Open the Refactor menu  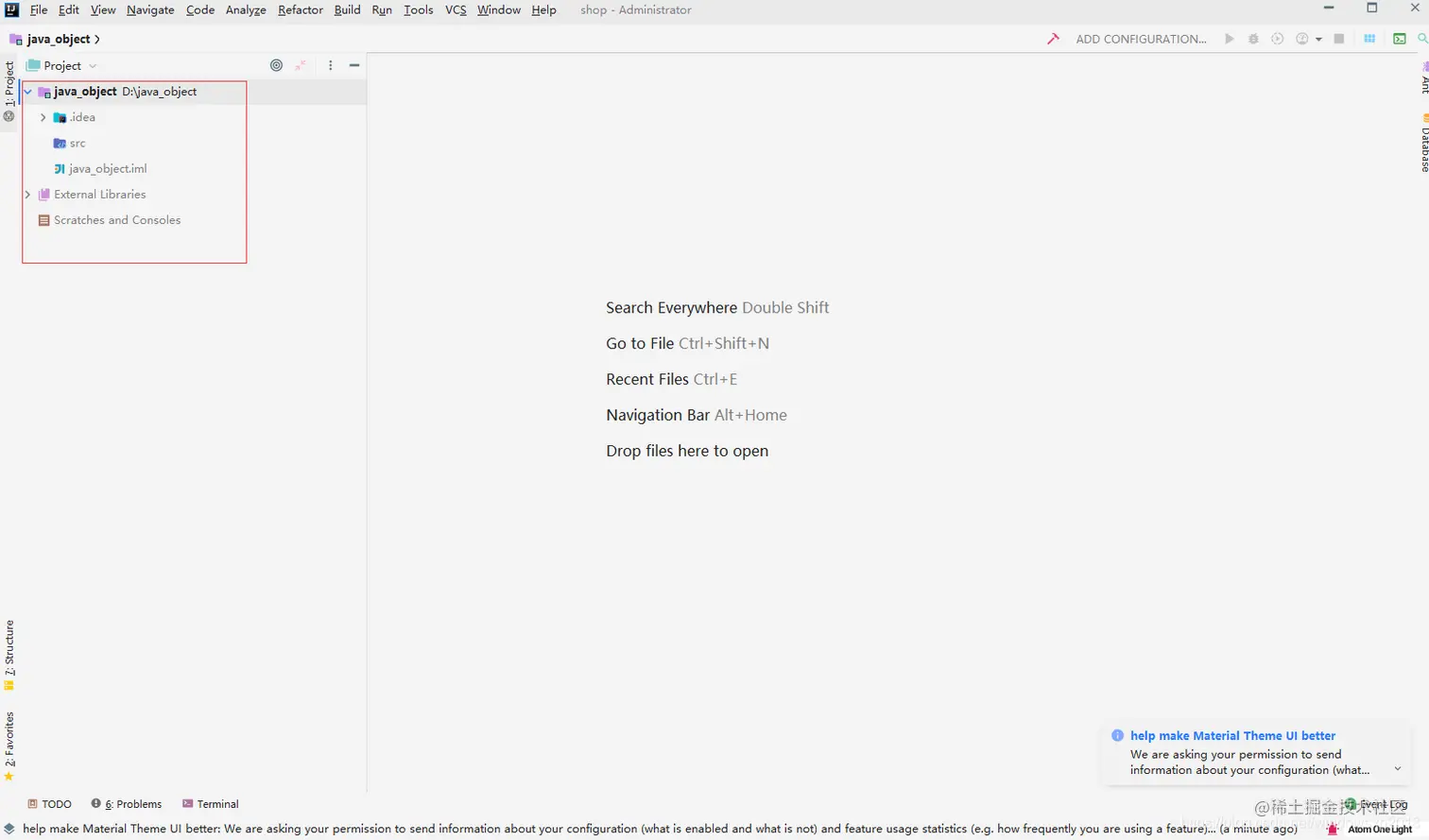(x=301, y=9)
